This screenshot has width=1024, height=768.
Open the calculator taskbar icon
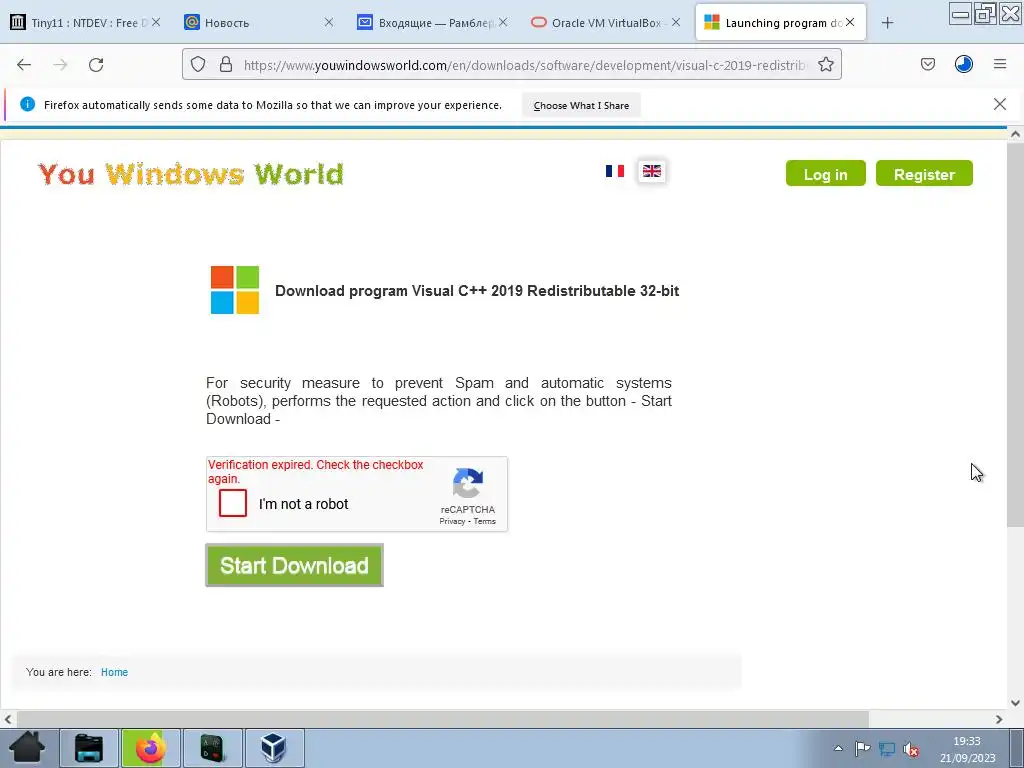(x=213, y=748)
